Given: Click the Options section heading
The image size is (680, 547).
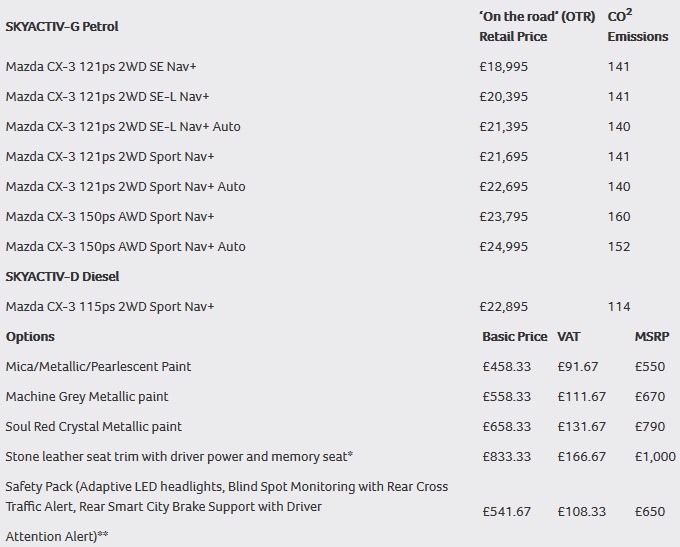Looking at the screenshot, I should (x=31, y=337).
